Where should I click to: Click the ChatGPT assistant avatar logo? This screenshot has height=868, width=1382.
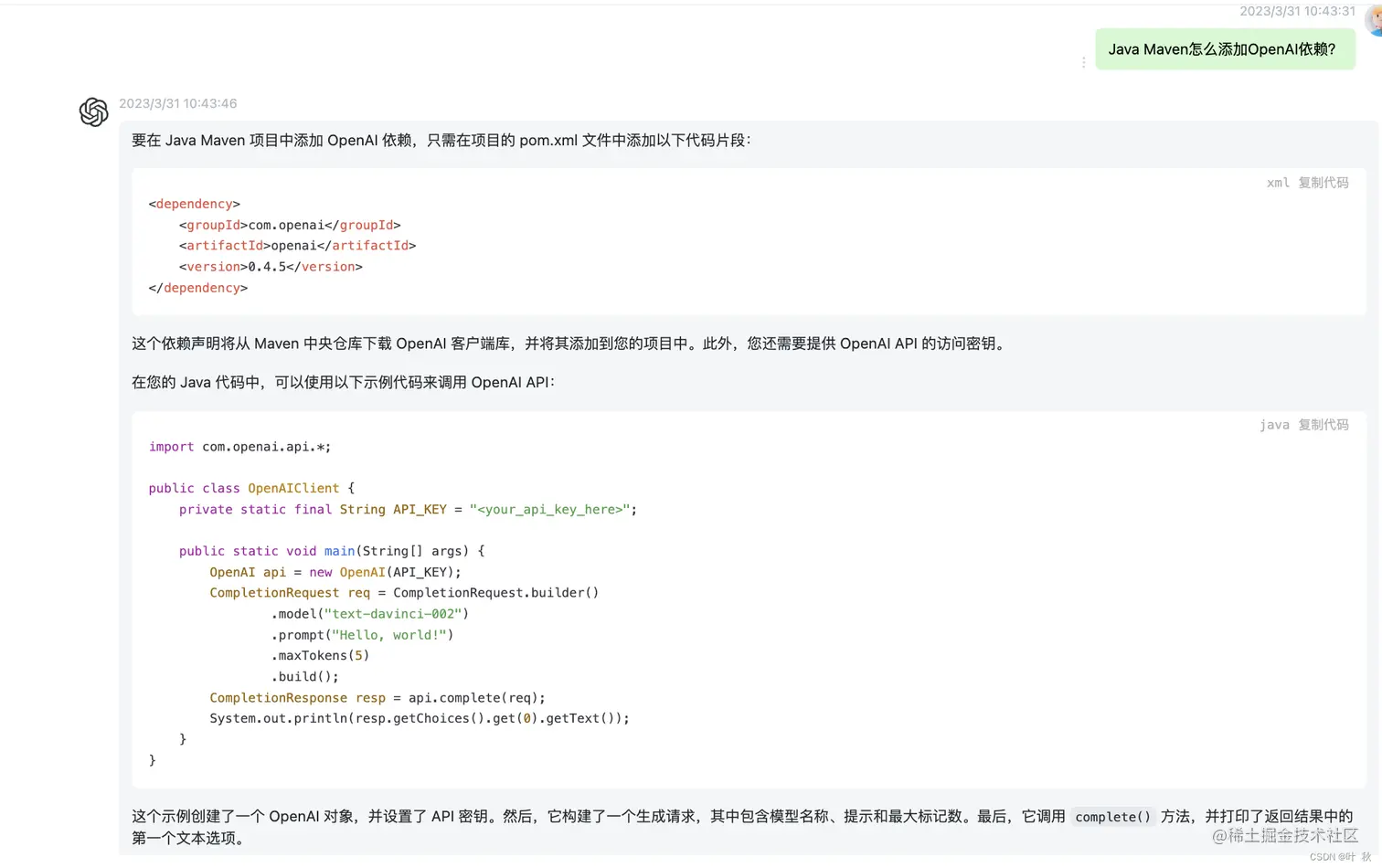coord(93,112)
